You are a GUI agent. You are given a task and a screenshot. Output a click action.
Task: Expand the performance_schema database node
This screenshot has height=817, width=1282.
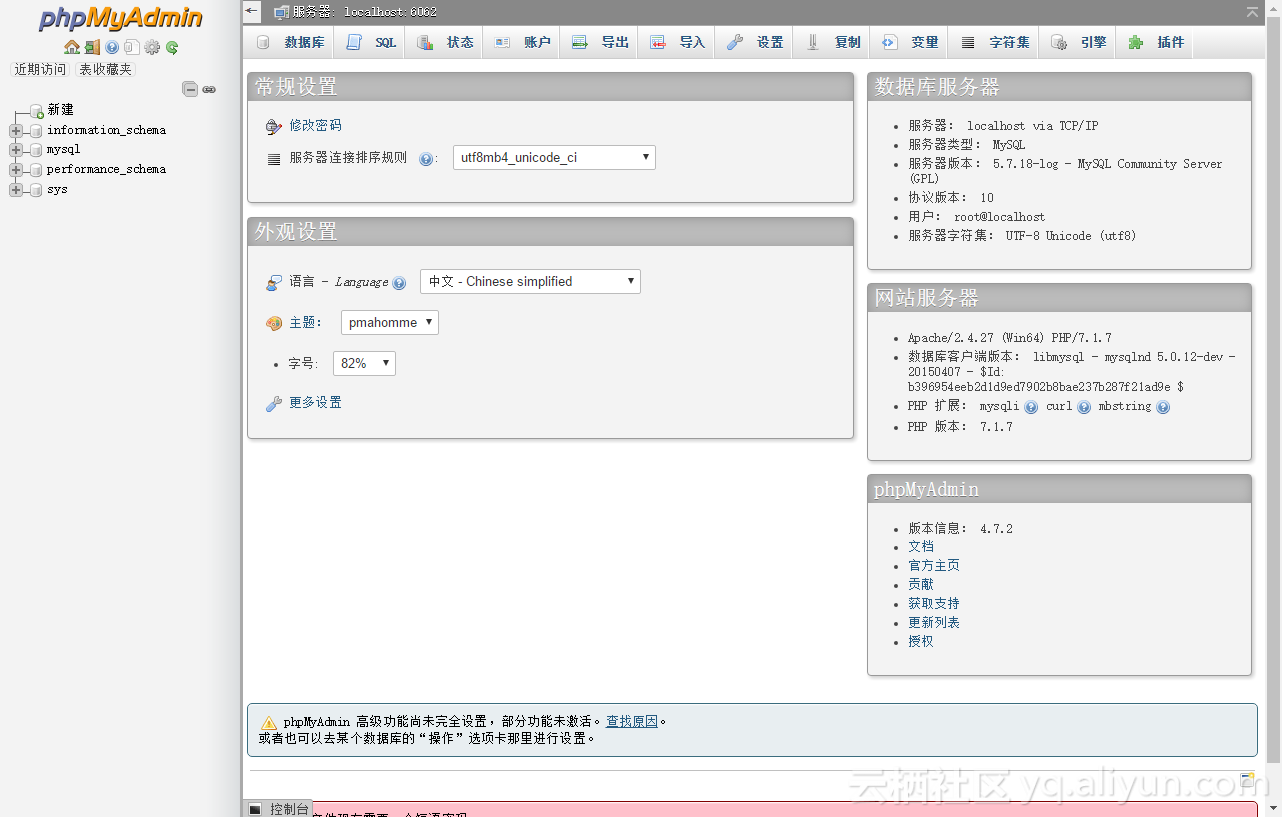16,169
